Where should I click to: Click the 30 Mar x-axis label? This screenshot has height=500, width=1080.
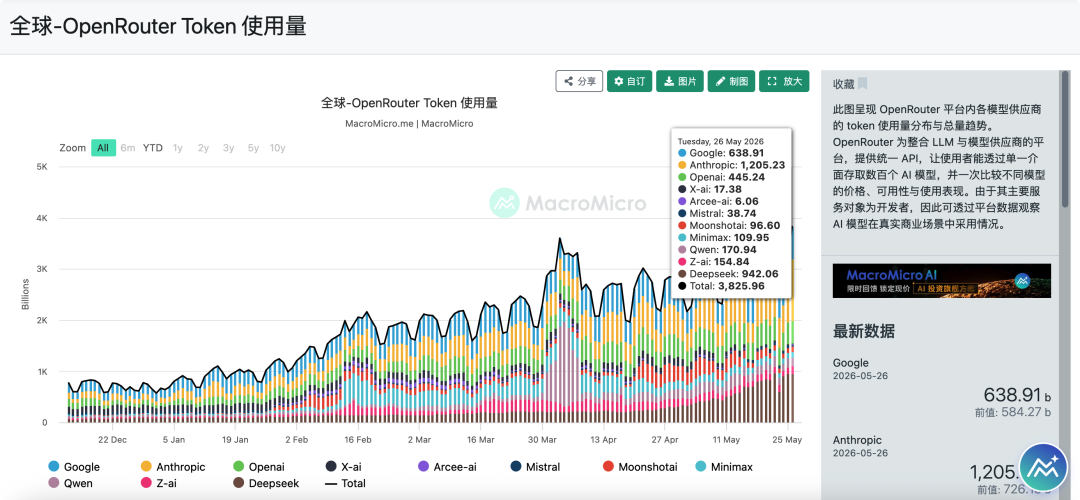tap(543, 439)
